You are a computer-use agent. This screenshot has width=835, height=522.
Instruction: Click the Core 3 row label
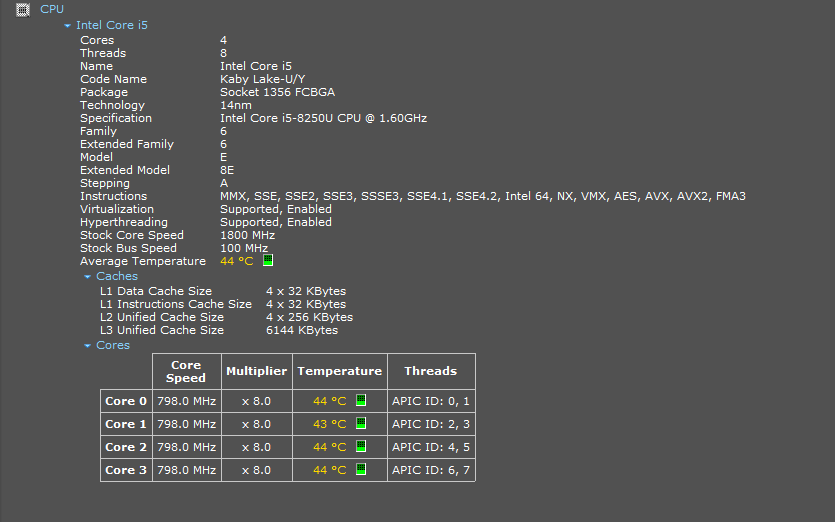(x=126, y=470)
